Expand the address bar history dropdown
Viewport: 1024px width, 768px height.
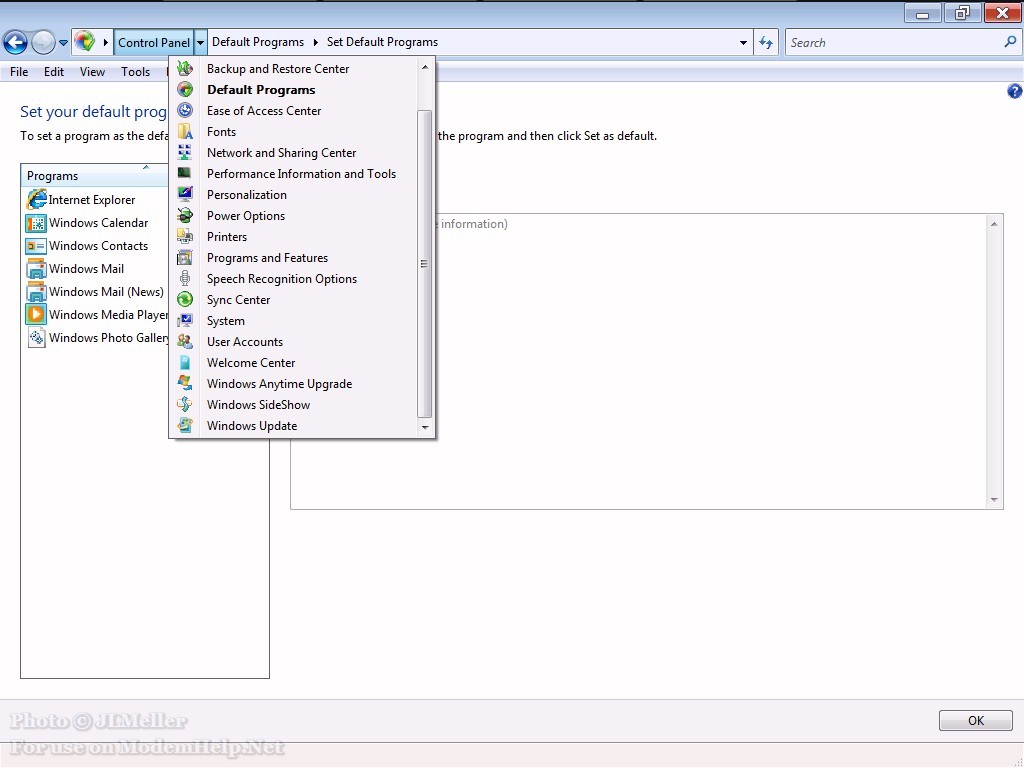pyautogui.click(x=743, y=42)
